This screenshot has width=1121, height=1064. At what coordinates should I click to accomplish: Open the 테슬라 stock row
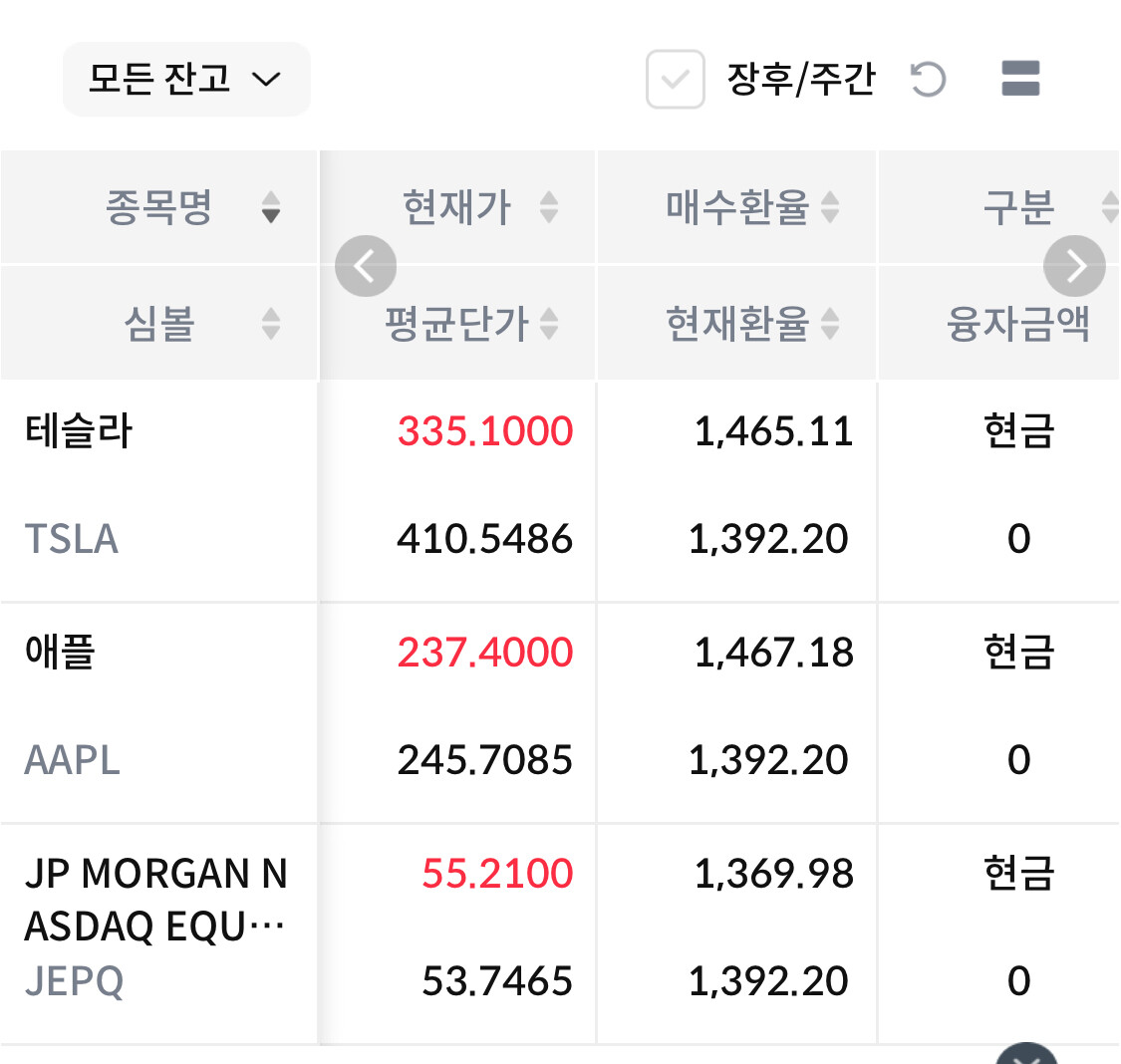[80, 431]
